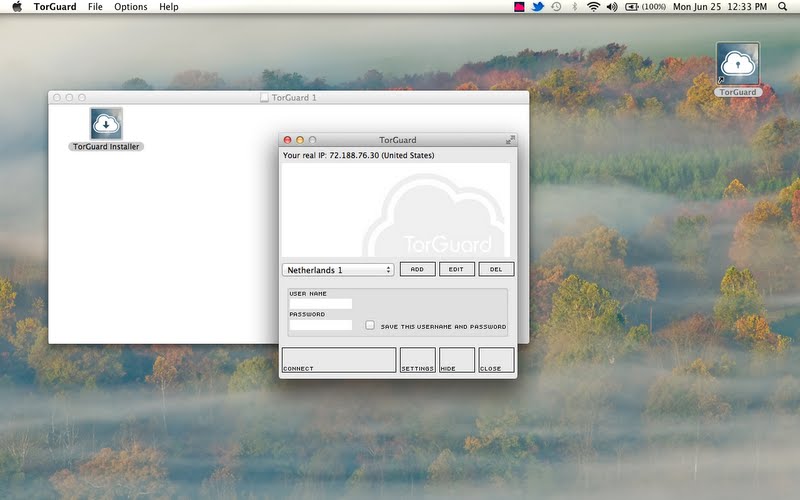Click the Hide button
The height and width of the screenshot is (500, 800).
[457, 360]
